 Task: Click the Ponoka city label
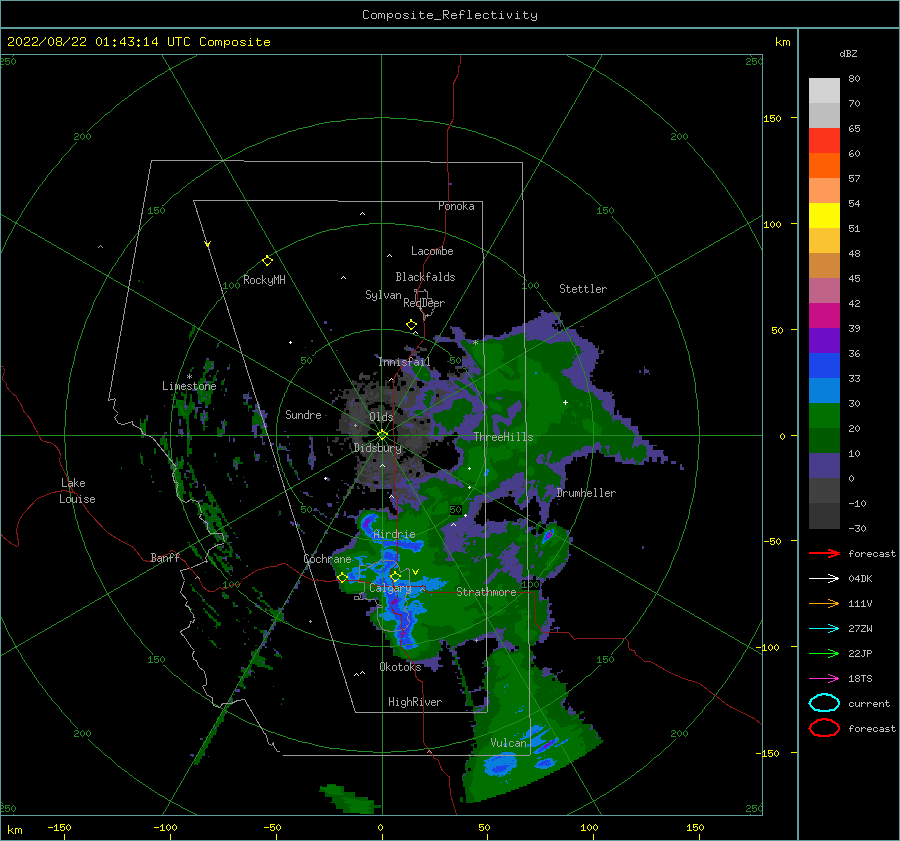[x=456, y=207]
